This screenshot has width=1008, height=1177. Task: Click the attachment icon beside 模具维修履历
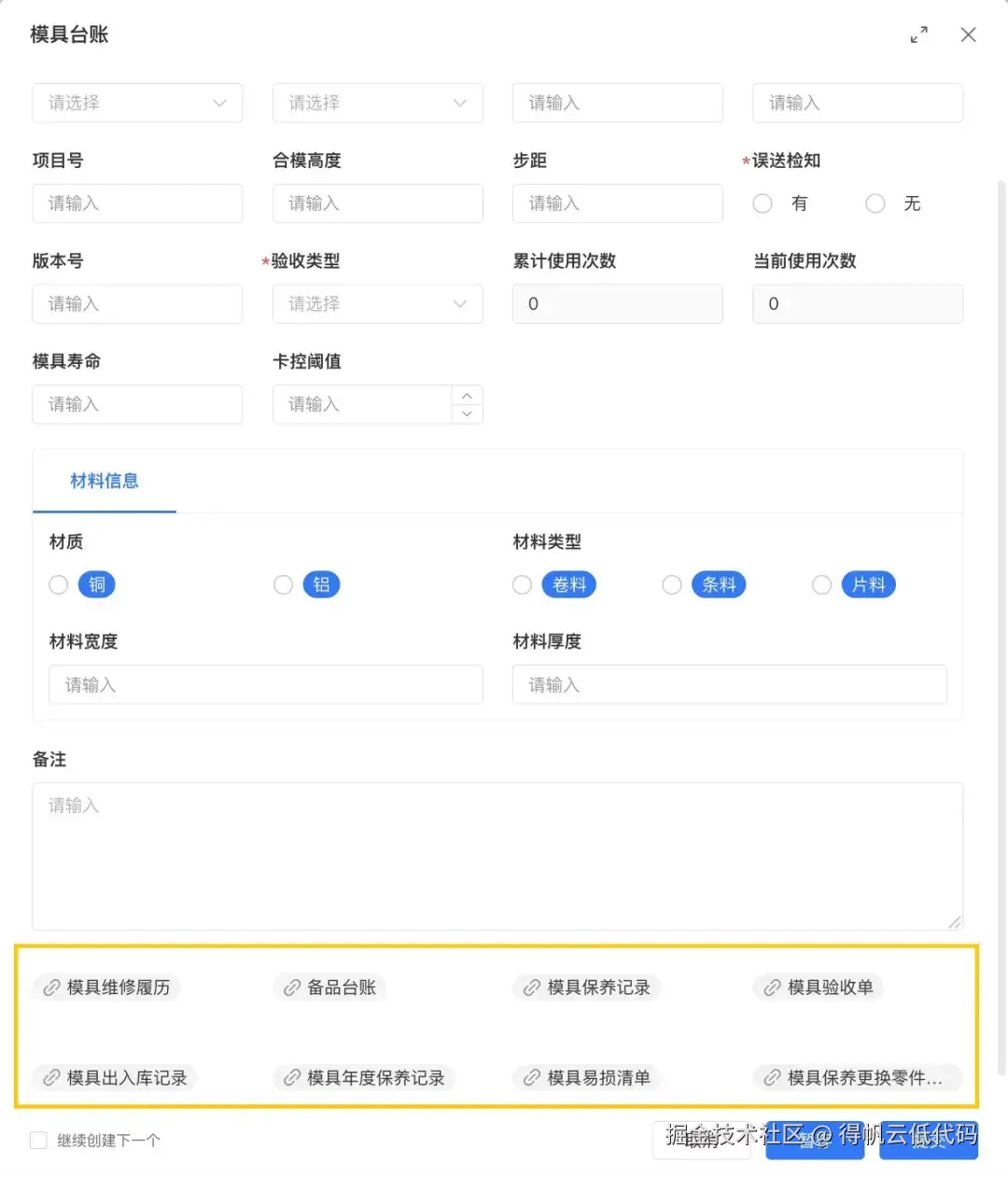tap(53, 988)
